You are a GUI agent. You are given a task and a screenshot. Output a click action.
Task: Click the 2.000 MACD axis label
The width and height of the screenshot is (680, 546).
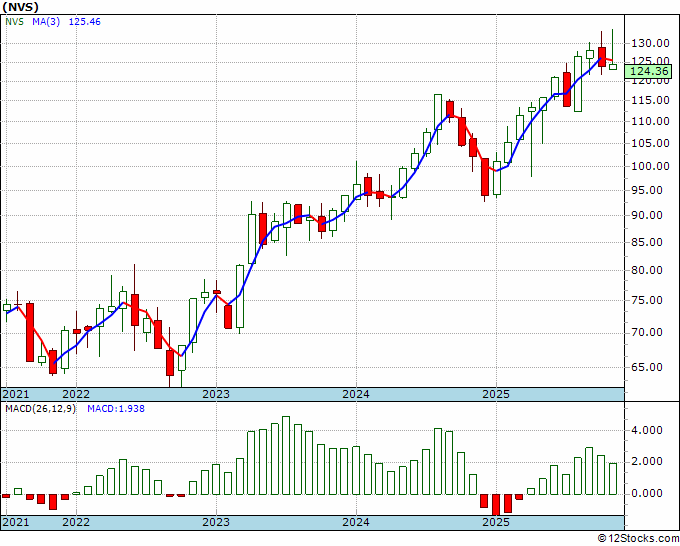[647, 461]
